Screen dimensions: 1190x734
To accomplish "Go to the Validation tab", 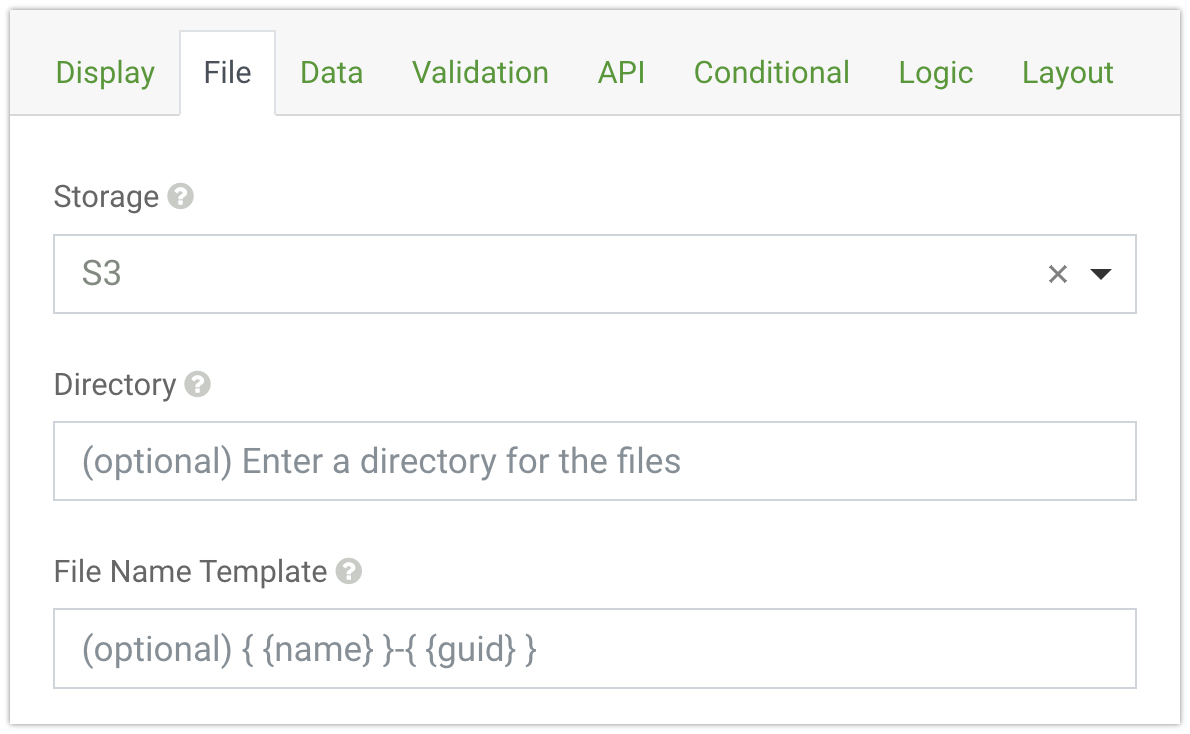I will [x=480, y=73].
